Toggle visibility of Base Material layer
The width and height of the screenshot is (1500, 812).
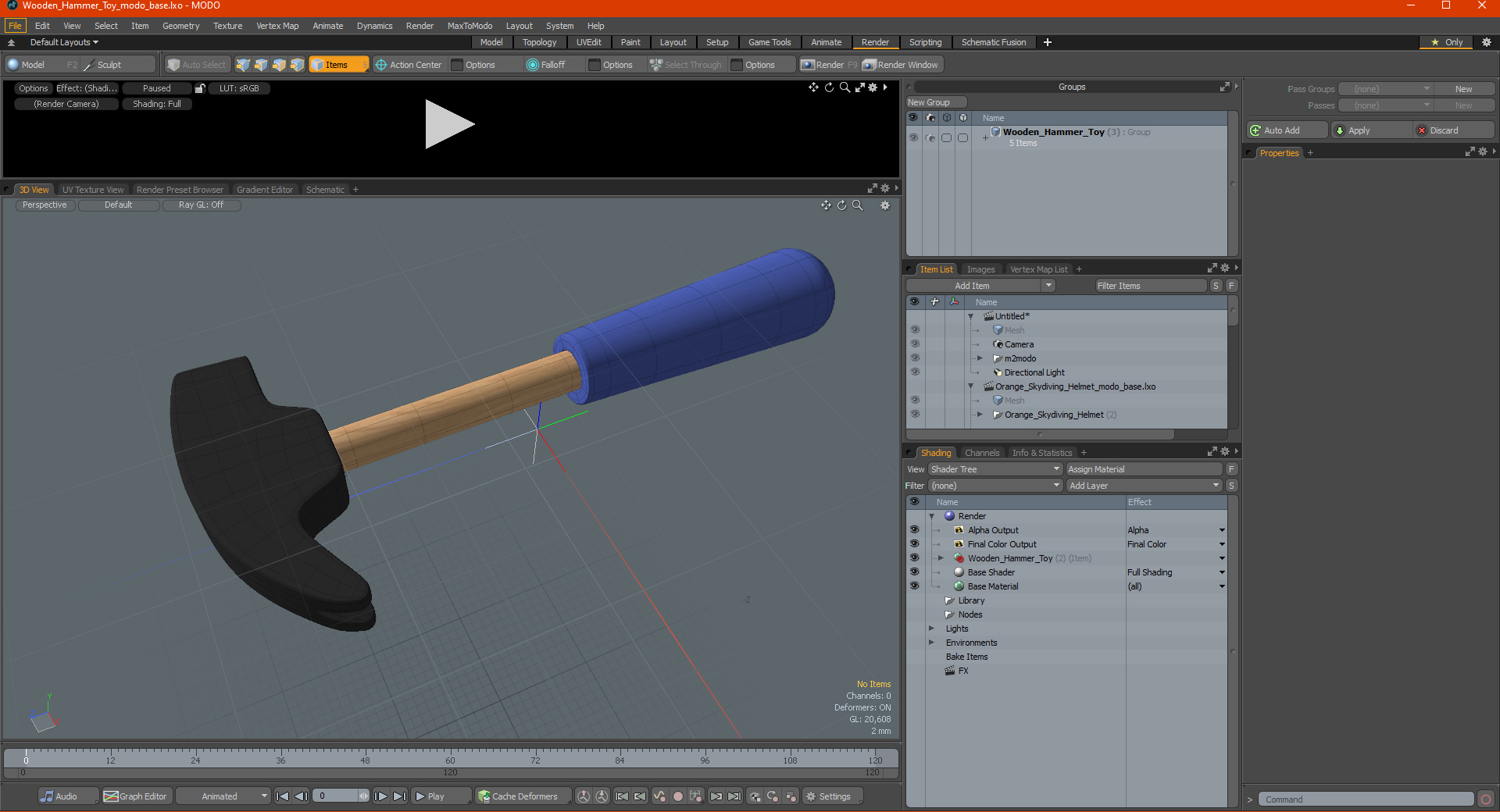pos(915,586)
